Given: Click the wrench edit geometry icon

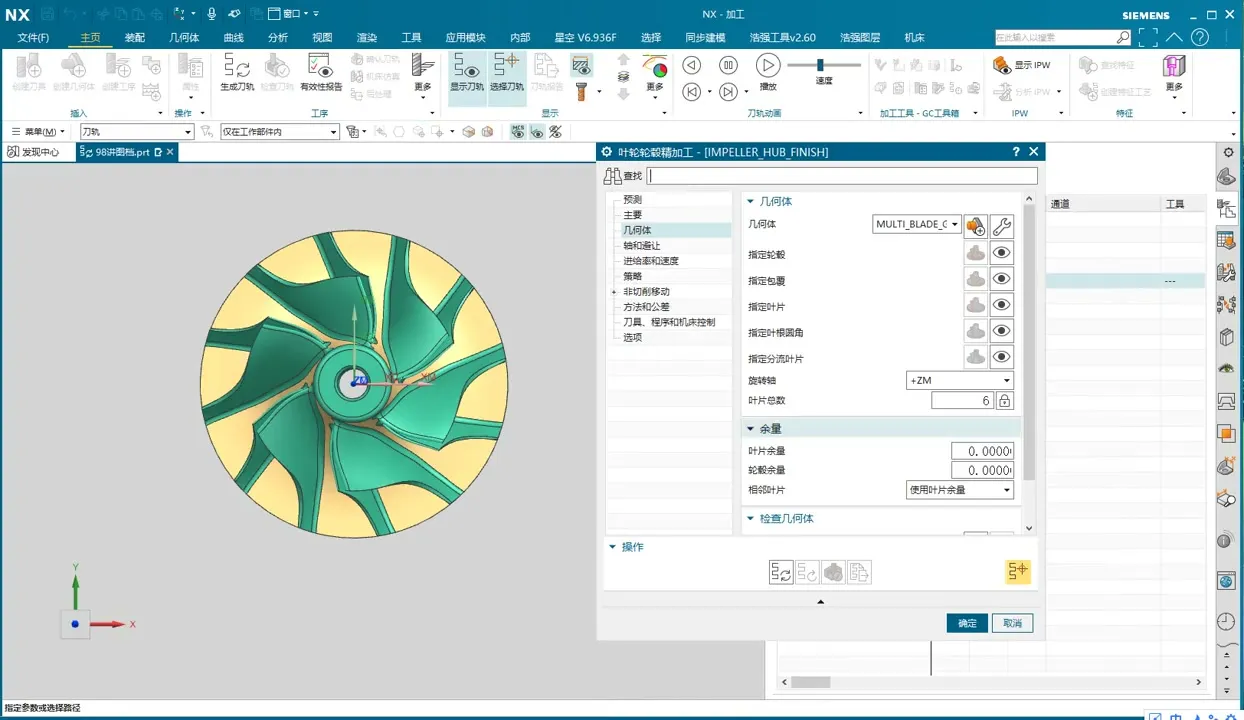Looking at the screenshot, I should [1001, 226].
